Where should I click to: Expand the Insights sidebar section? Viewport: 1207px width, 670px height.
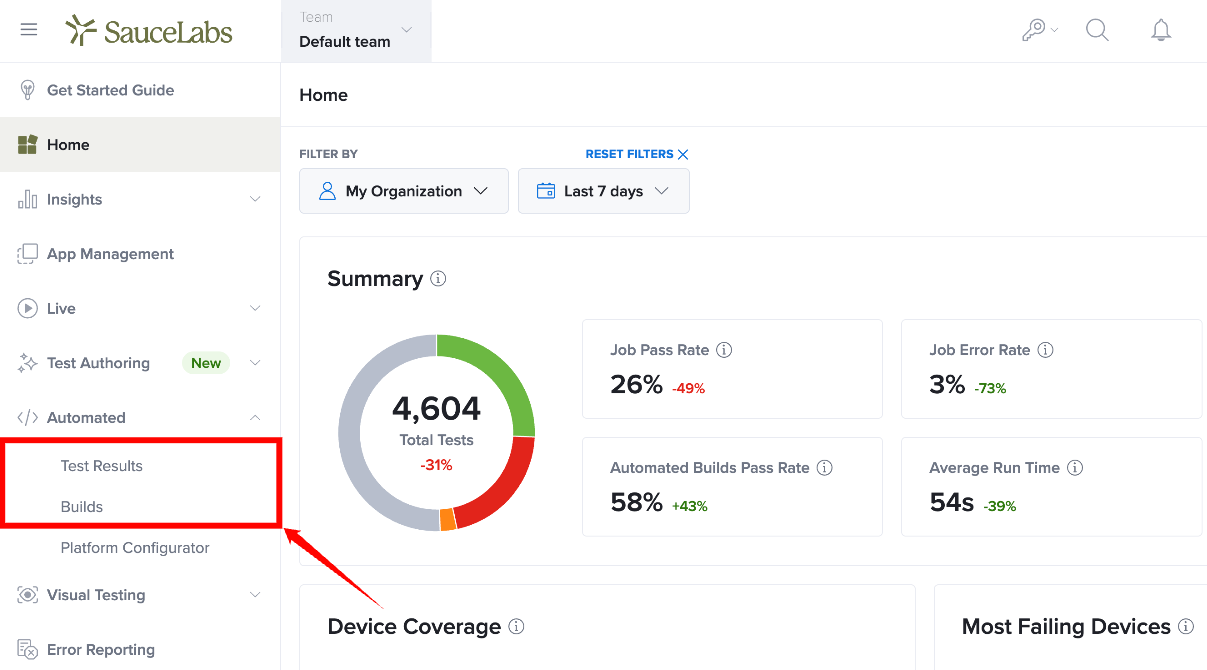(140, 200)
